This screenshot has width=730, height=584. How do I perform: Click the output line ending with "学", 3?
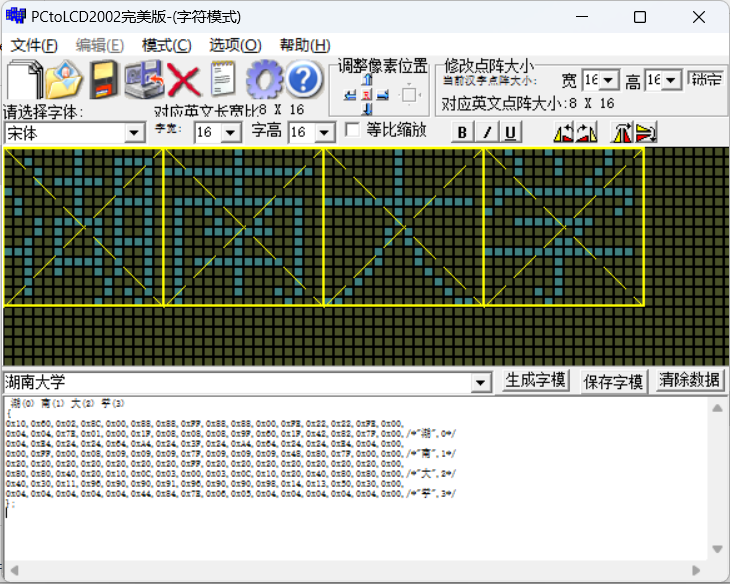click(x=231, y=494)
